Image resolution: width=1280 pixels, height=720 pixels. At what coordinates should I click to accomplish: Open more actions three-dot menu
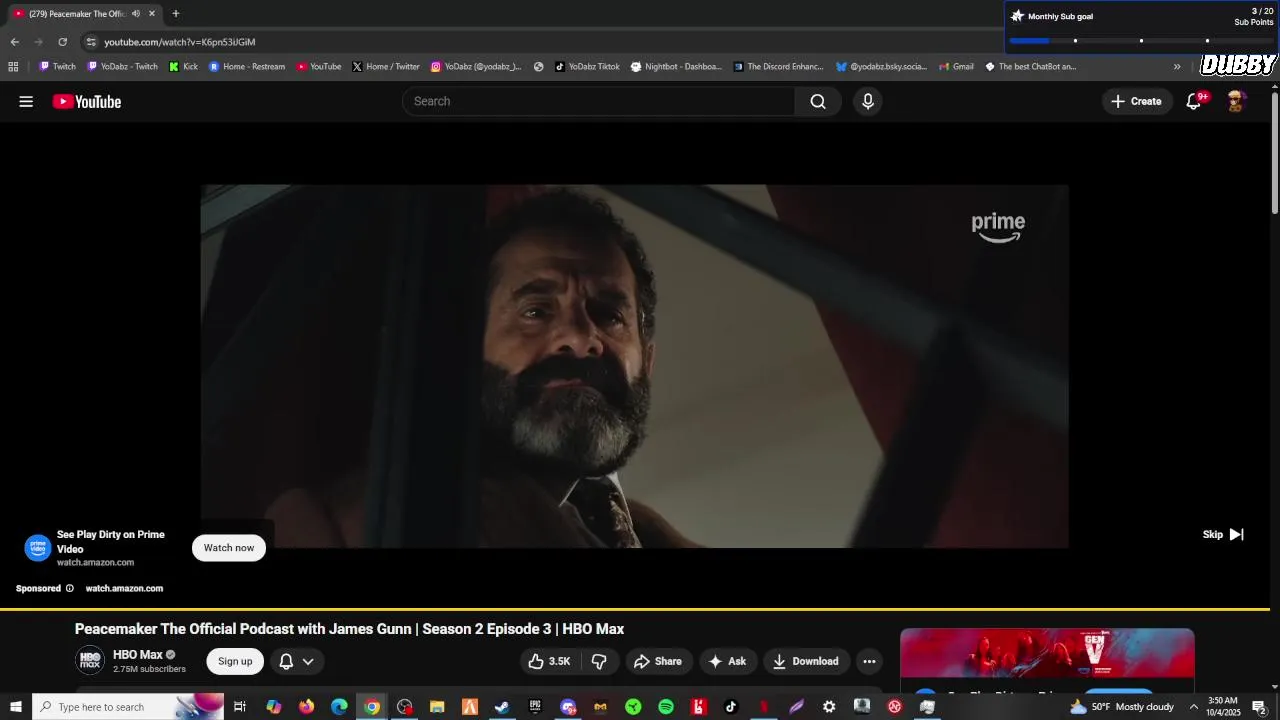click(x=869, y=661)
